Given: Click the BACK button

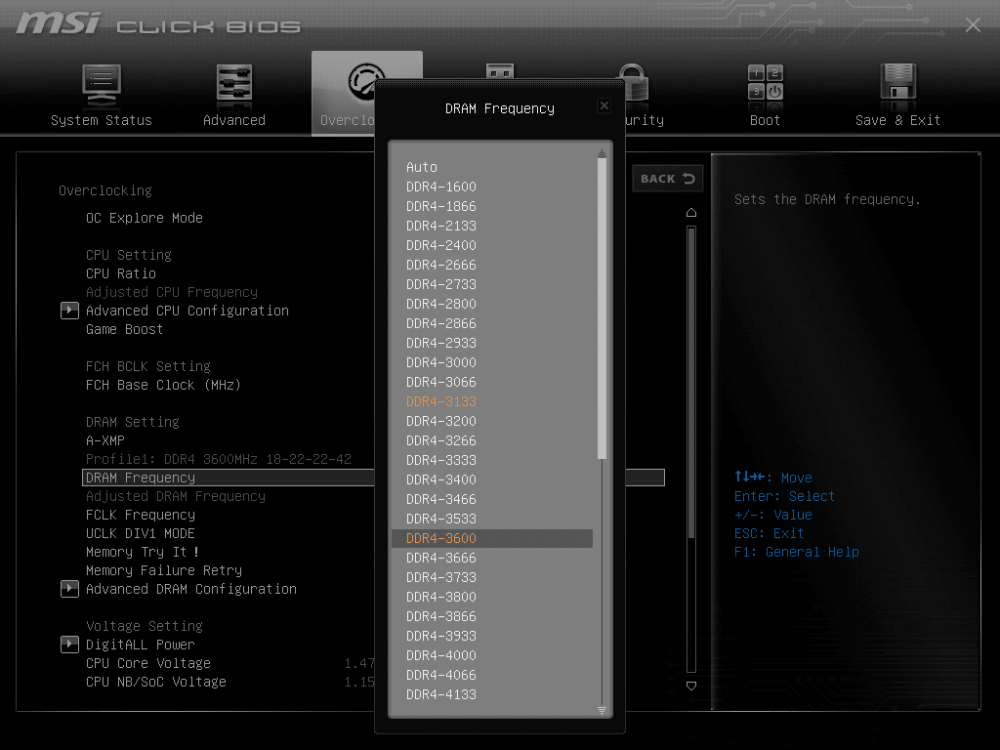Looking at the screenshot, I should click(668, 179).
